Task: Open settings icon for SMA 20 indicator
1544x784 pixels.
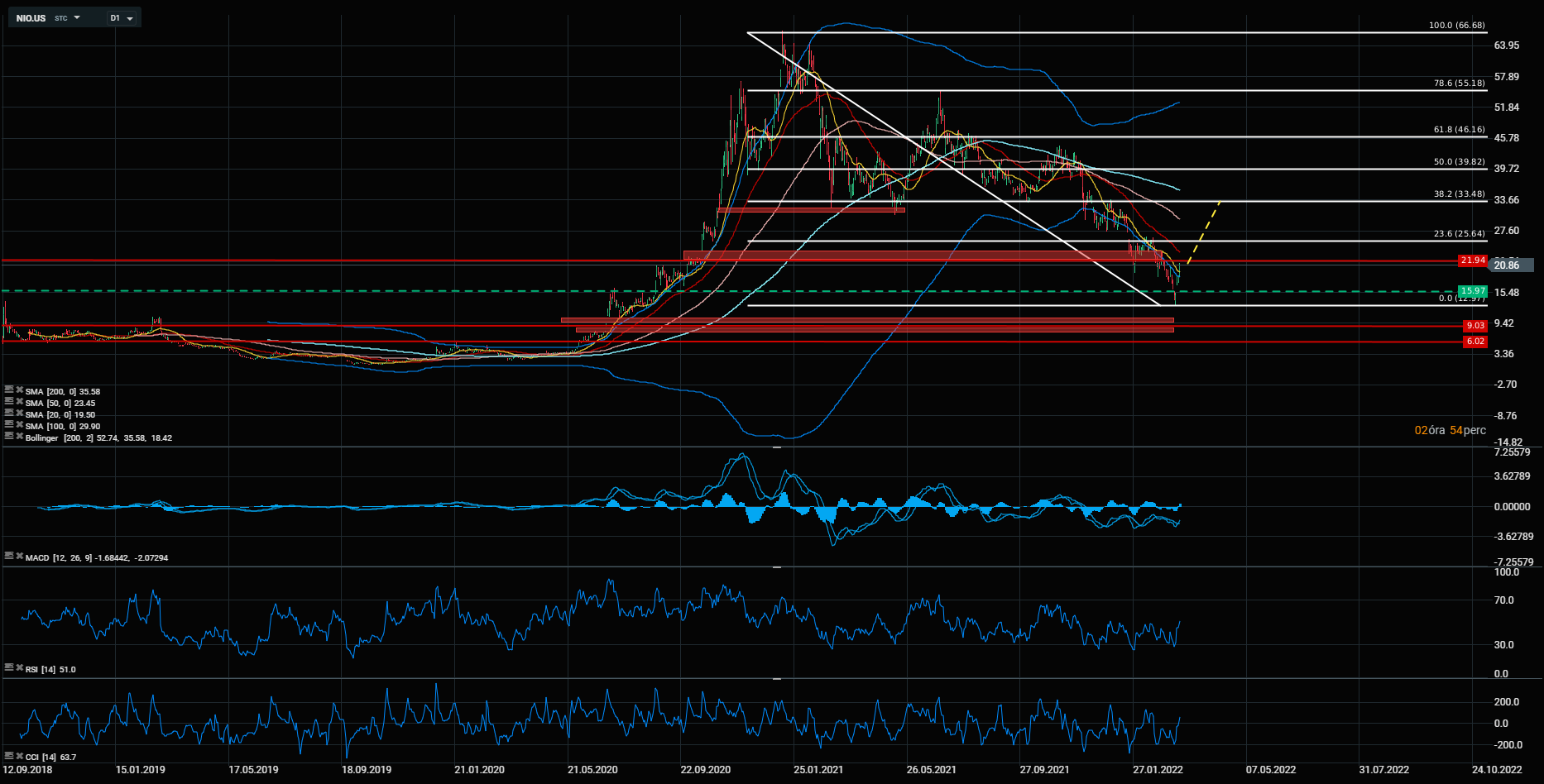Action: click(x=9, y=413)
